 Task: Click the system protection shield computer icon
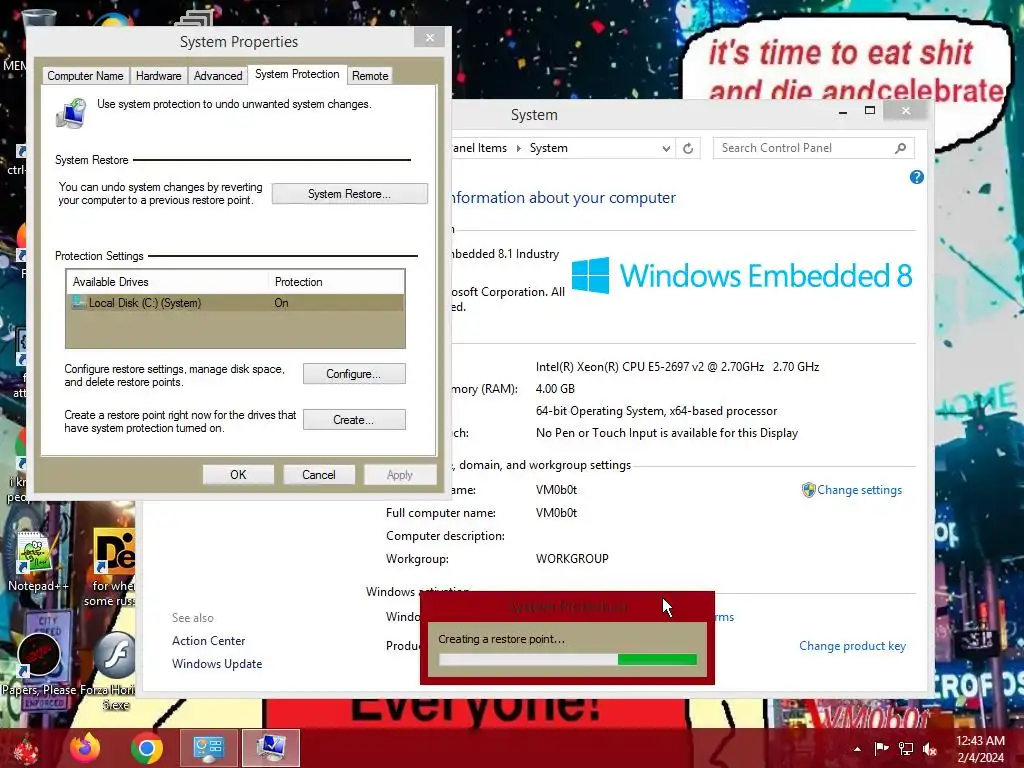pyautogui.click(x=72, y=113)
